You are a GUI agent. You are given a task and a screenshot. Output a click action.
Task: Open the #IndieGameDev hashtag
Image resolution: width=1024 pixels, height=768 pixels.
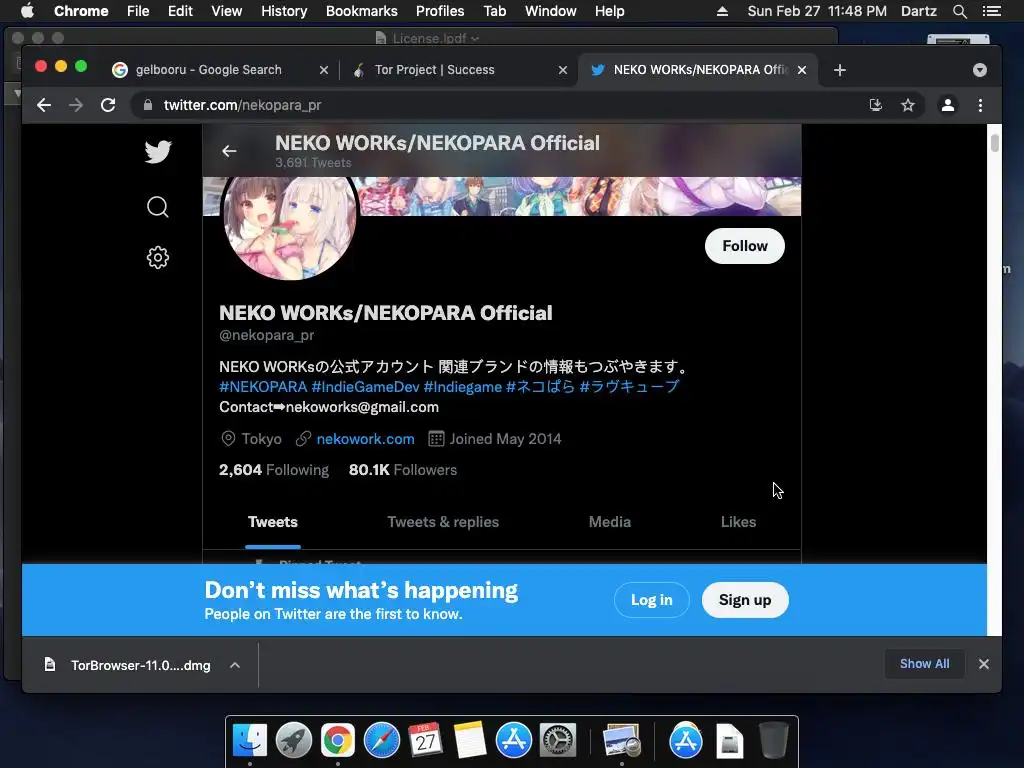tap(365, 387)
